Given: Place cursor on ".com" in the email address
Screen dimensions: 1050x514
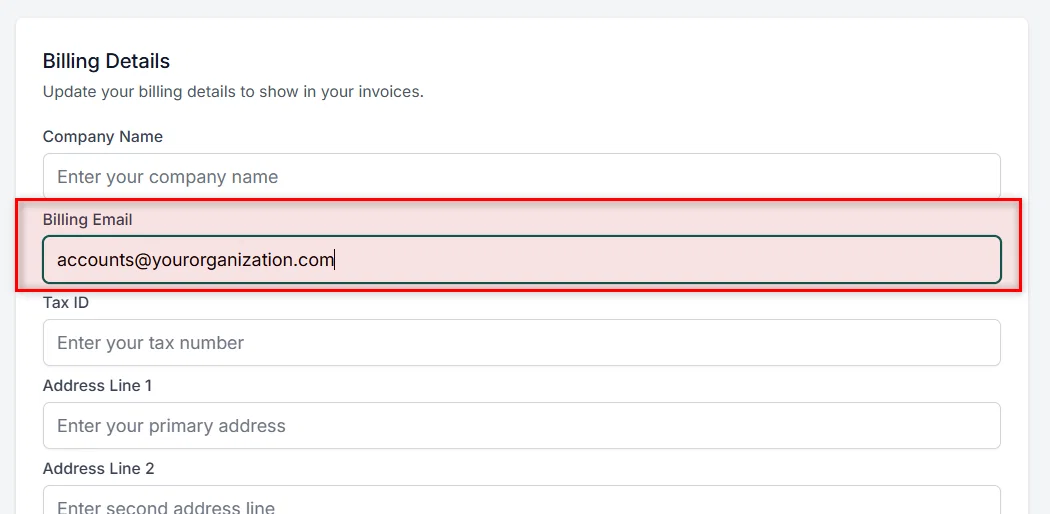Looking at the screenshot, I should point(314,260).
